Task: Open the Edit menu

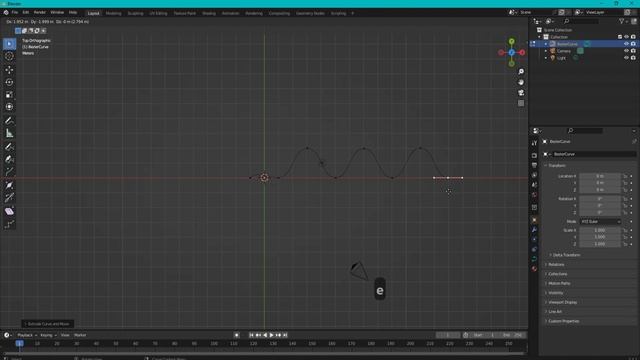Action: (x=26, y=13)
